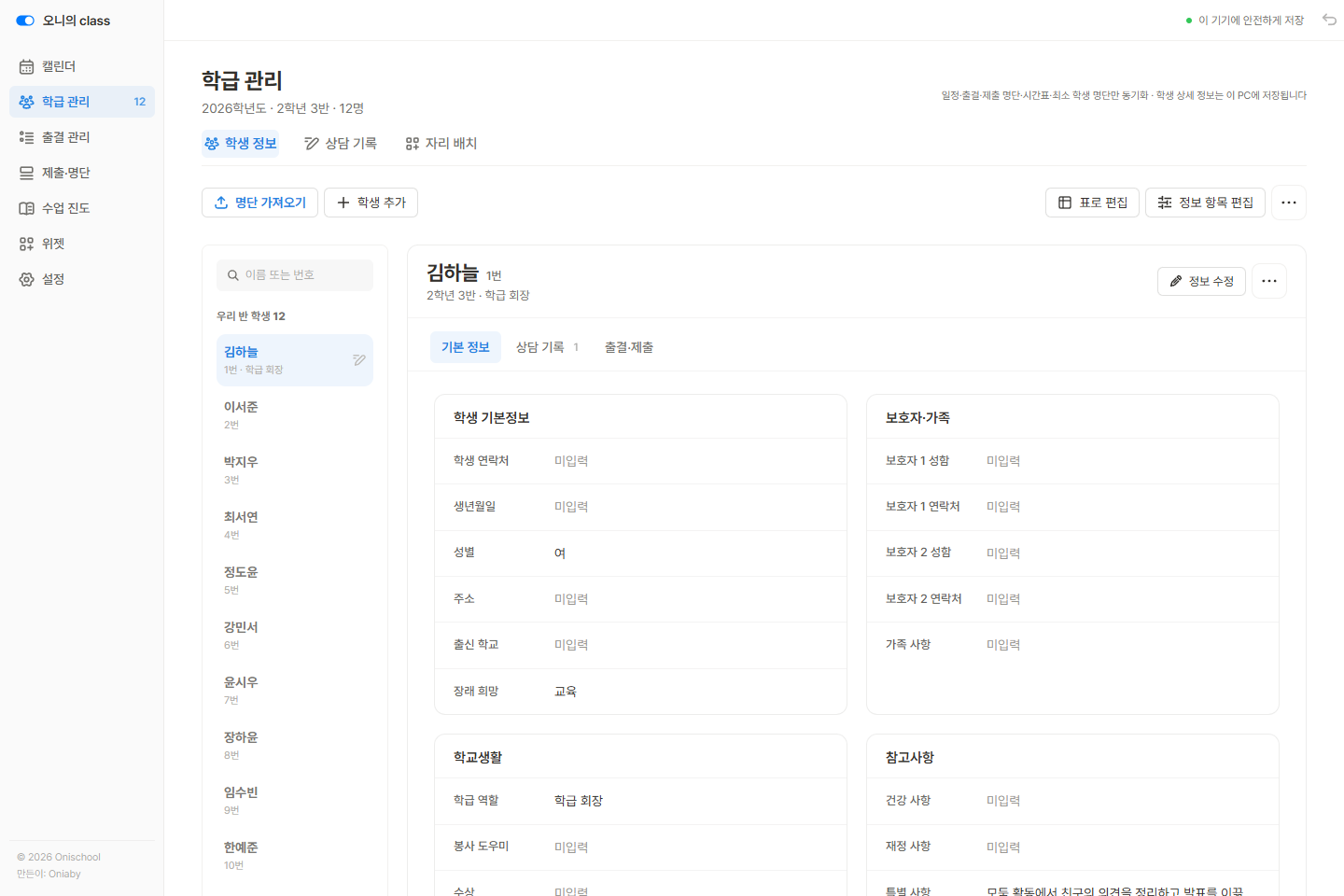Switch to the 상담 기록 top tab

[341, 144]
